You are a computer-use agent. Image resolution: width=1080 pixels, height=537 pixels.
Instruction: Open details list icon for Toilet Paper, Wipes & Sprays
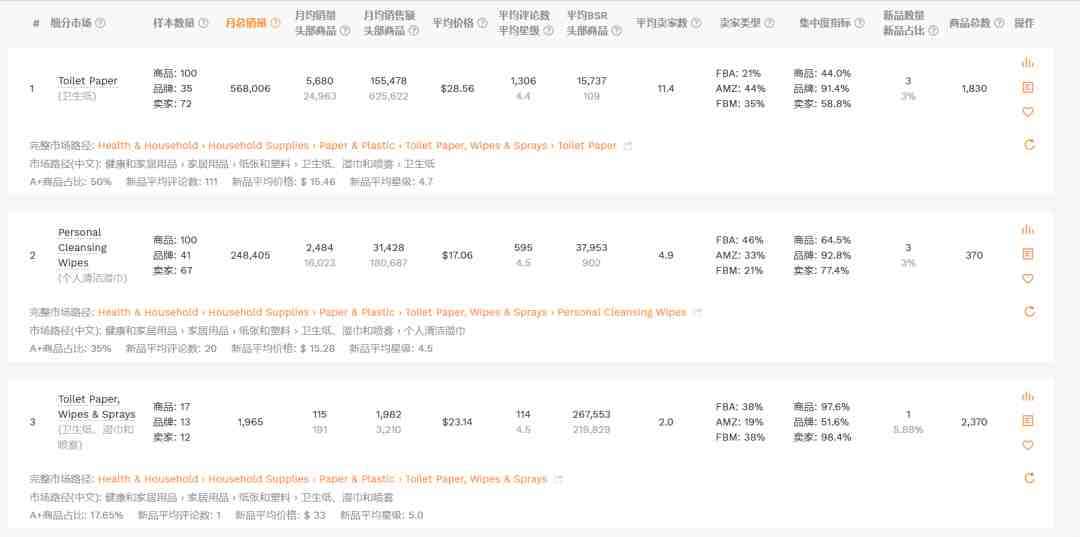1028,421
